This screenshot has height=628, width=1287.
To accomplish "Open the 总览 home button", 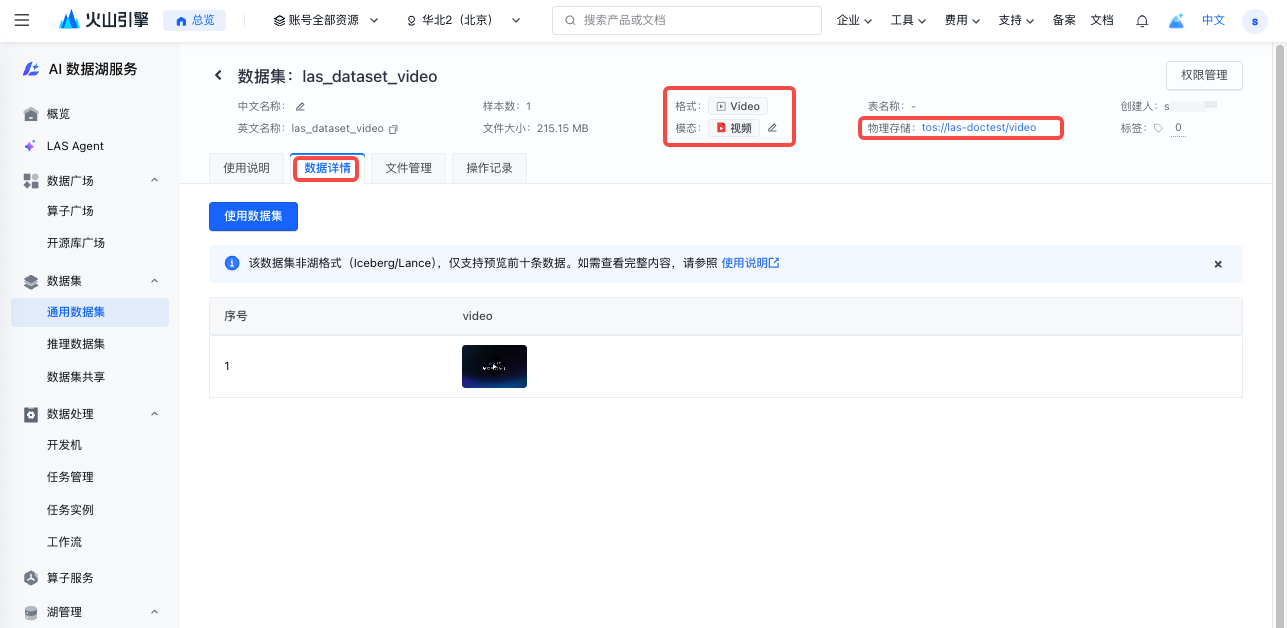I will [x=195, y=20].
